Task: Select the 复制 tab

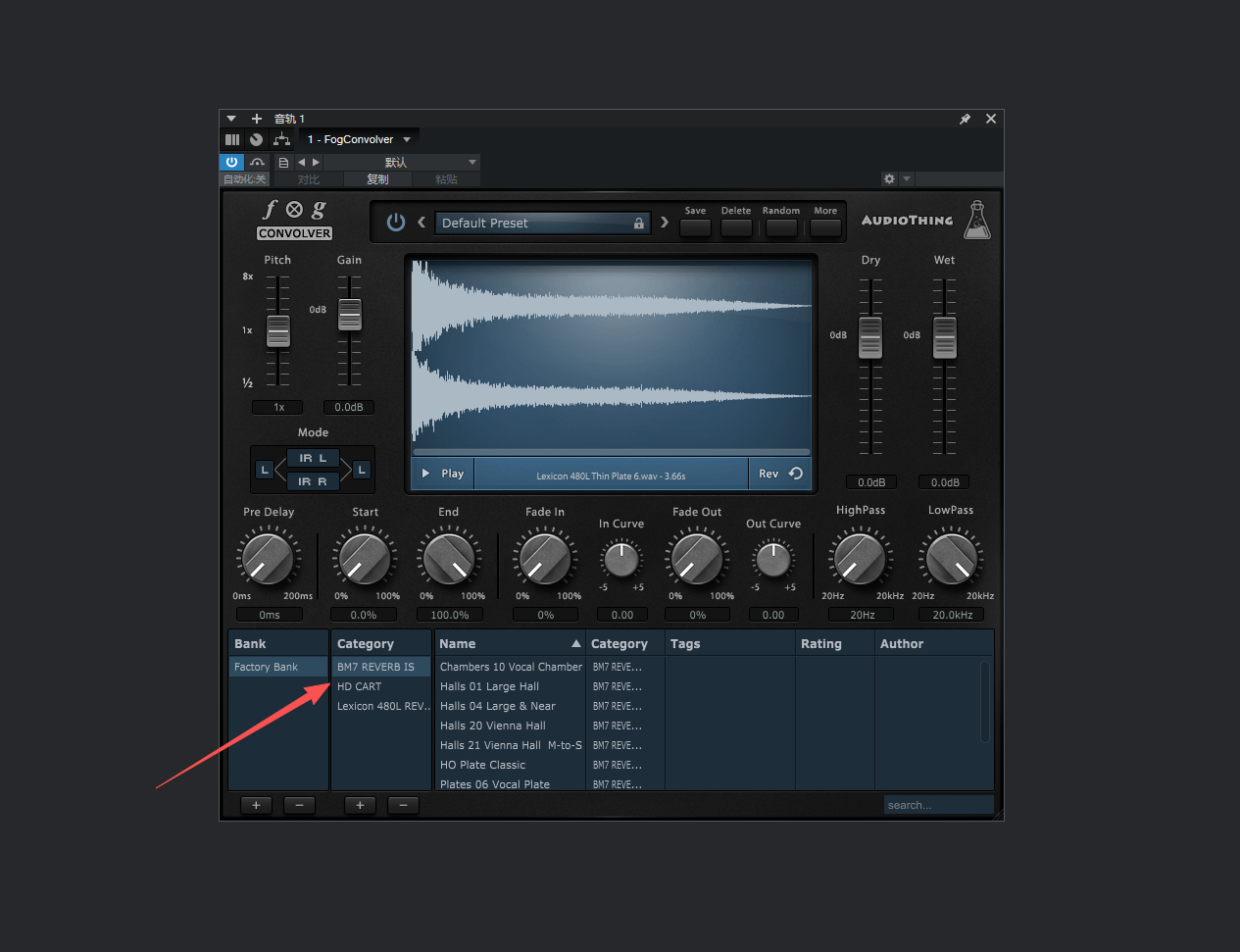Action: tap(377, 178)
